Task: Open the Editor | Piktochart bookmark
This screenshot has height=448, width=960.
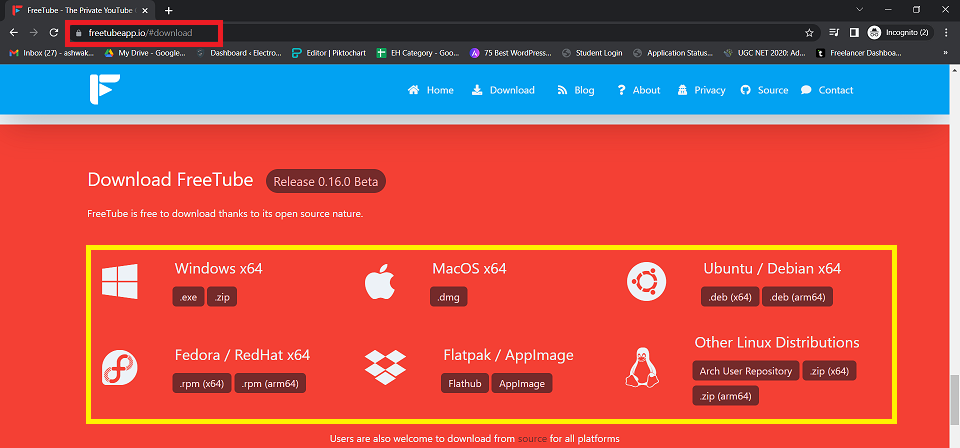Action: (329, 53)
